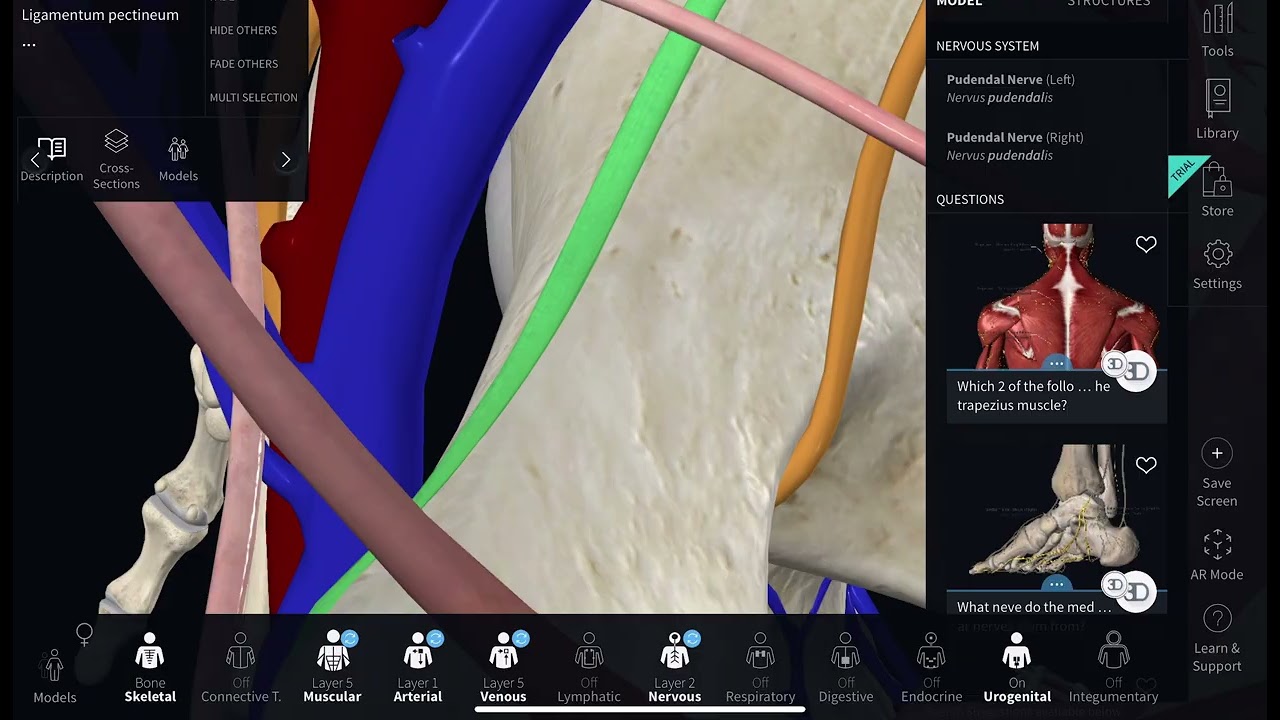Screen dimensions: 1280x720
Task: Favorite the trapezius muscle question
Action: click(1146, 244)
